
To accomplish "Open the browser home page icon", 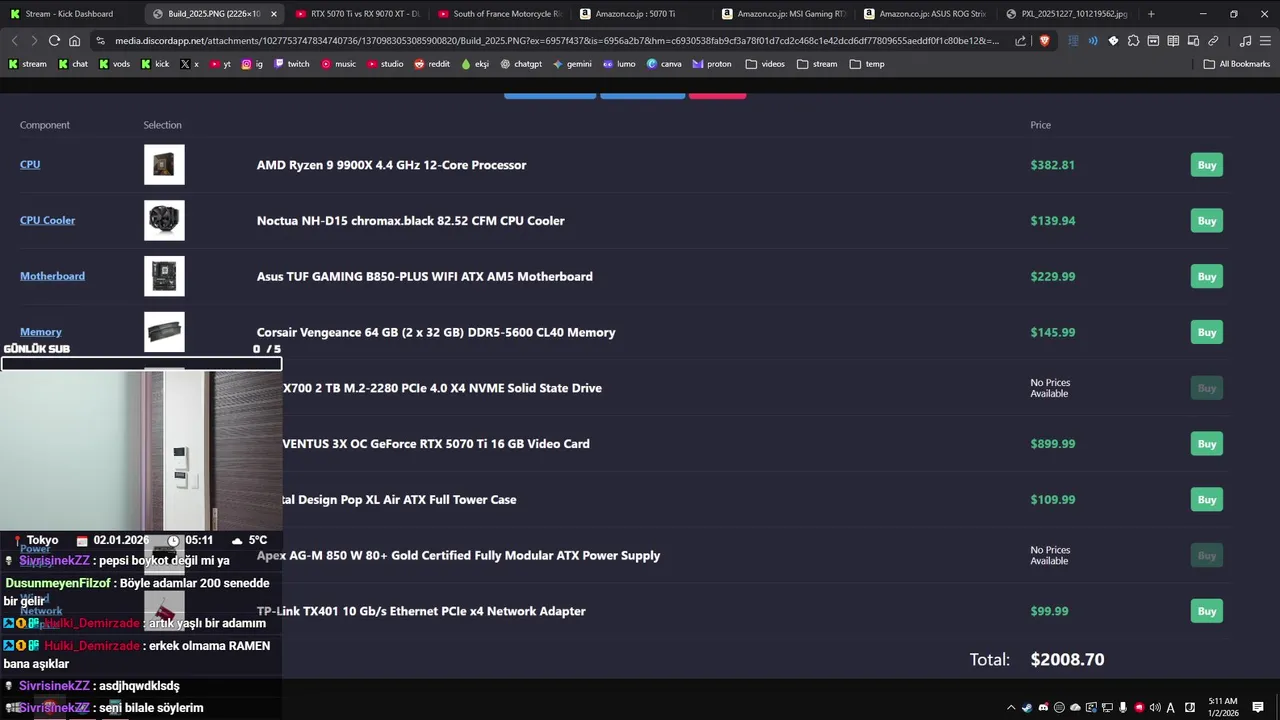I will [74, 41].
